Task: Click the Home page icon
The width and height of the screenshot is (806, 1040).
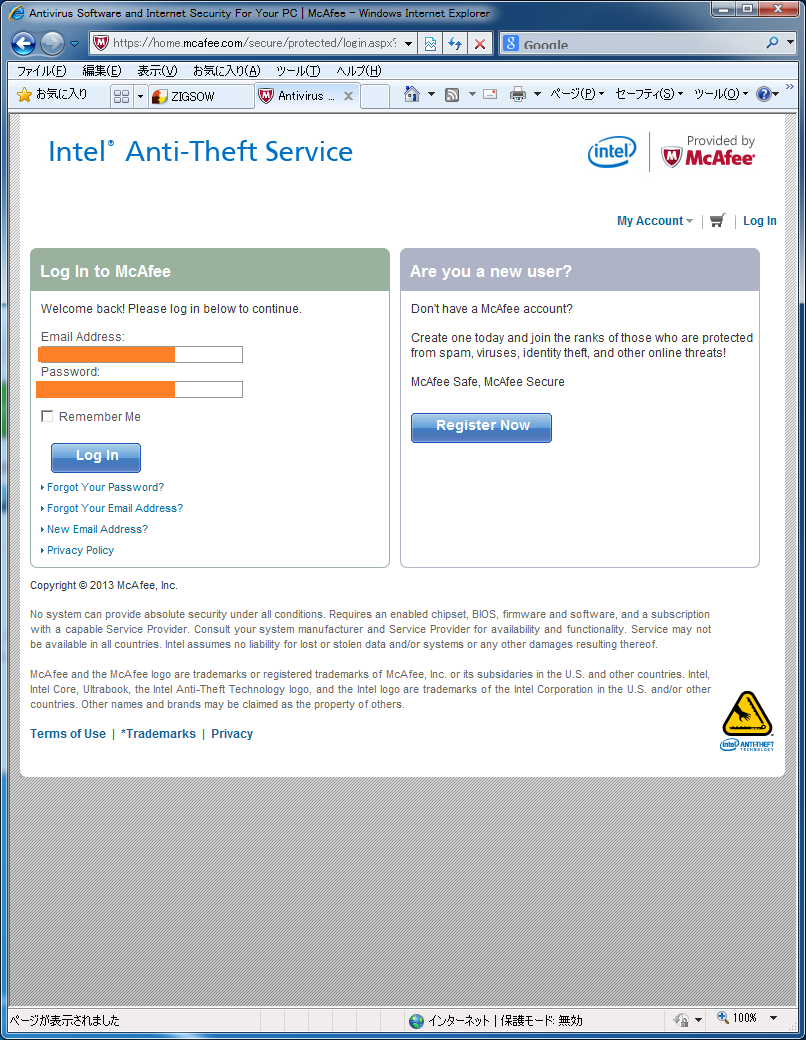Action: click(x=412, y=94)
